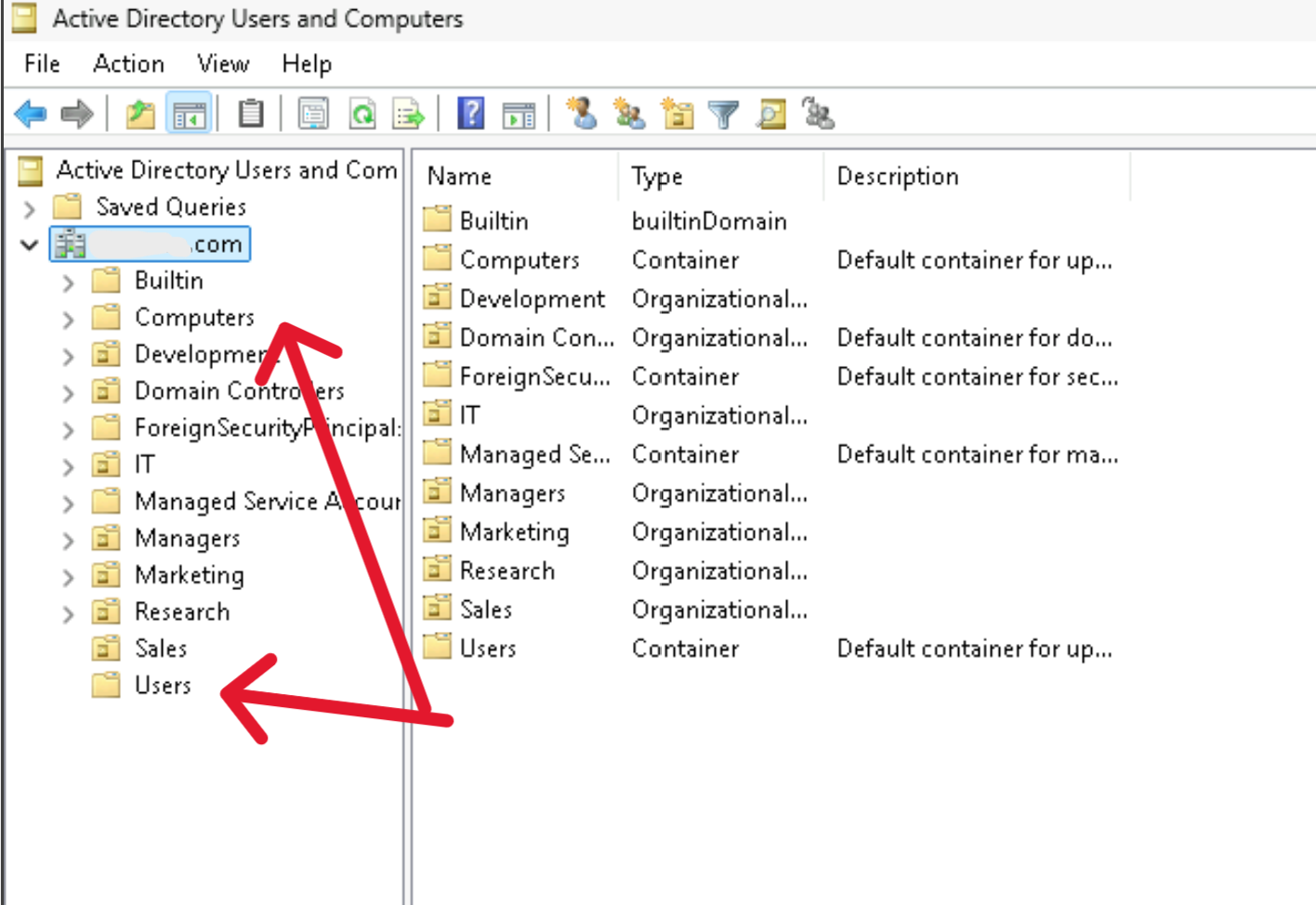The height and width of the screenshot is (905, 1316).
Task: Toggle the Show/Hide Action Pane button
Action: click(x=519, y=114)
